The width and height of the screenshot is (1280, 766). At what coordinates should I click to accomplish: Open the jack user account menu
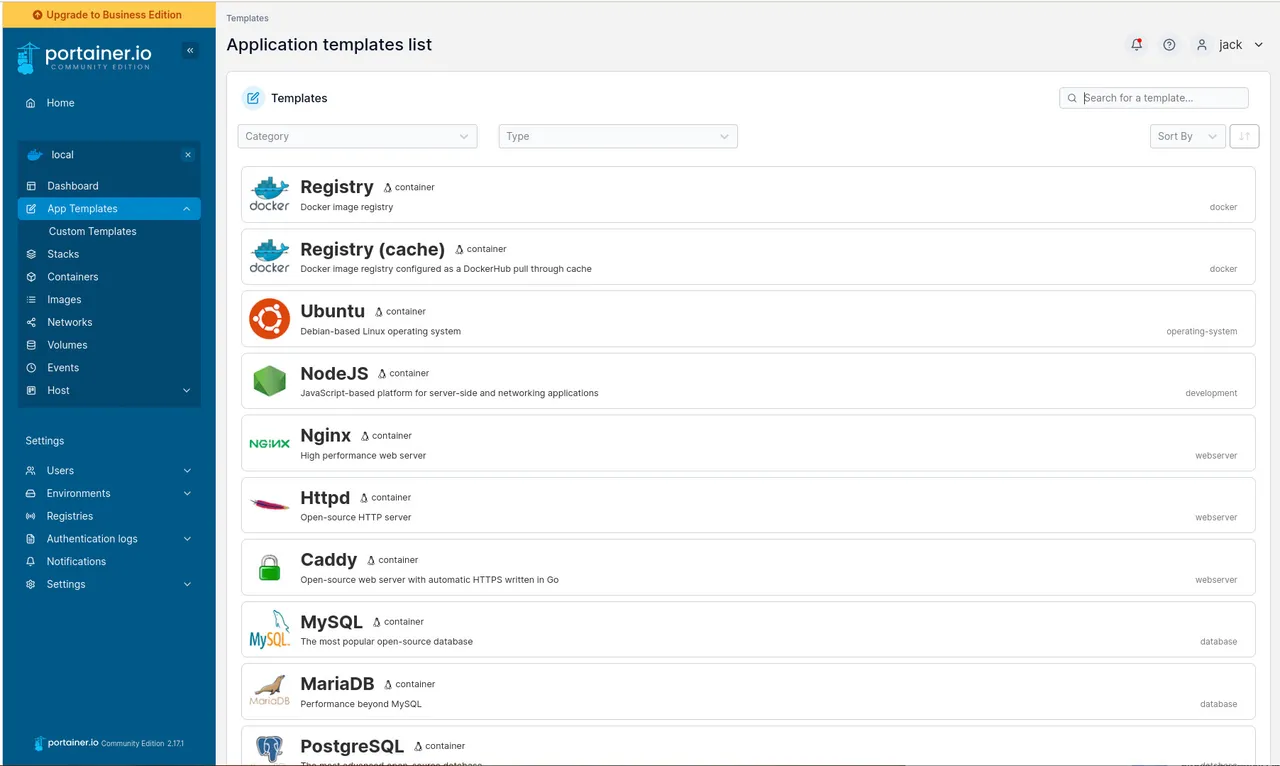(x=1230, y=45)
